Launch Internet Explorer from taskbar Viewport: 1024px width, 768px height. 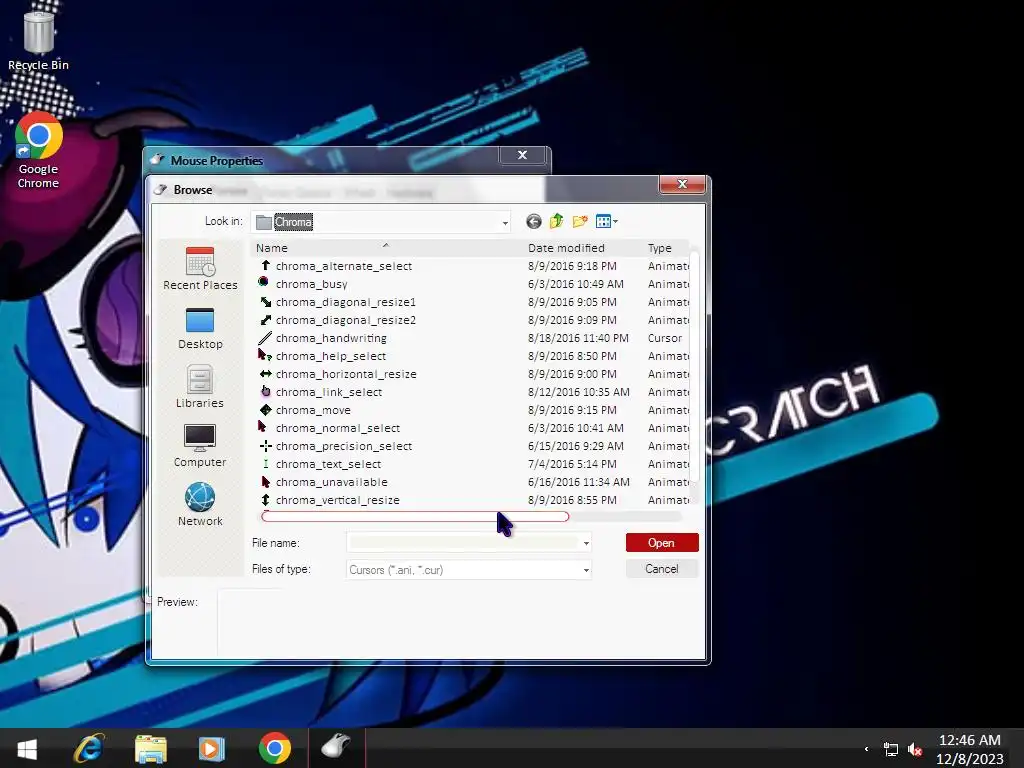(89, 748)
